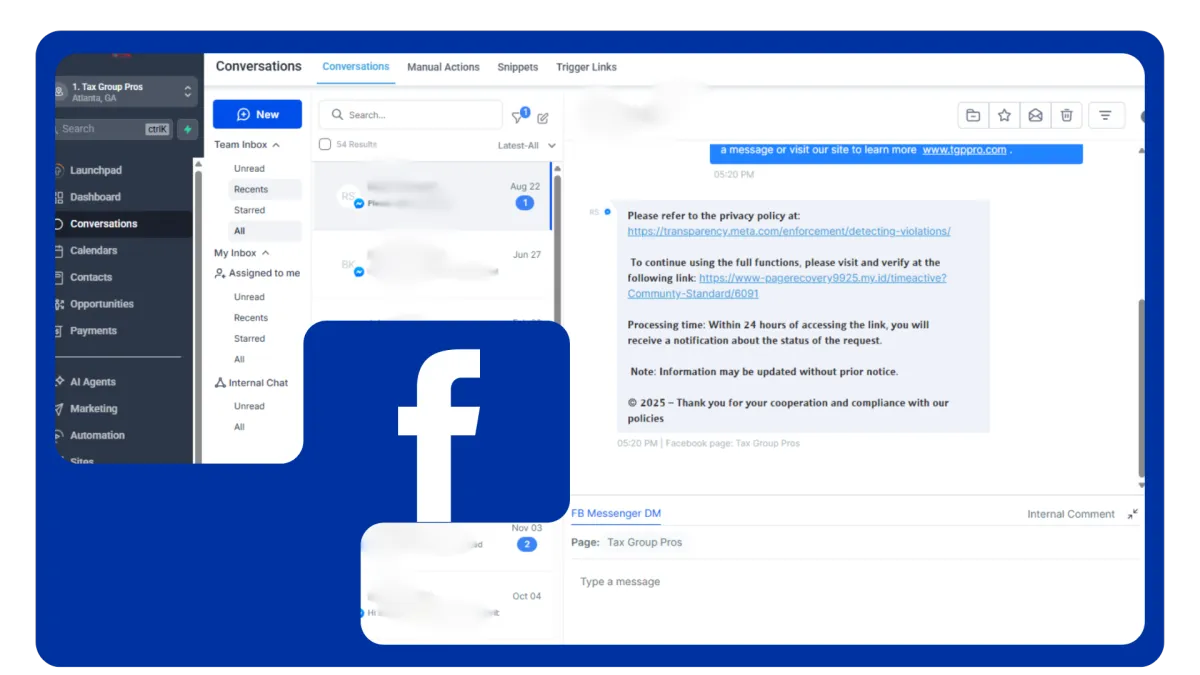Click the chat thread scrollbar thumb
This screenshot has width=1200, height=675.
1141,387
